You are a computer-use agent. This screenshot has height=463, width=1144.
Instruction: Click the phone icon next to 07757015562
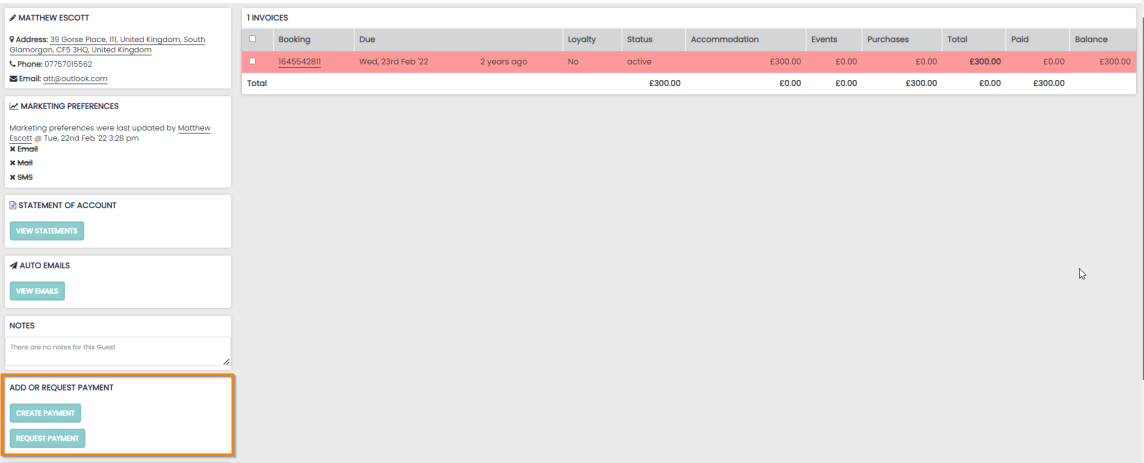(13, 64)
